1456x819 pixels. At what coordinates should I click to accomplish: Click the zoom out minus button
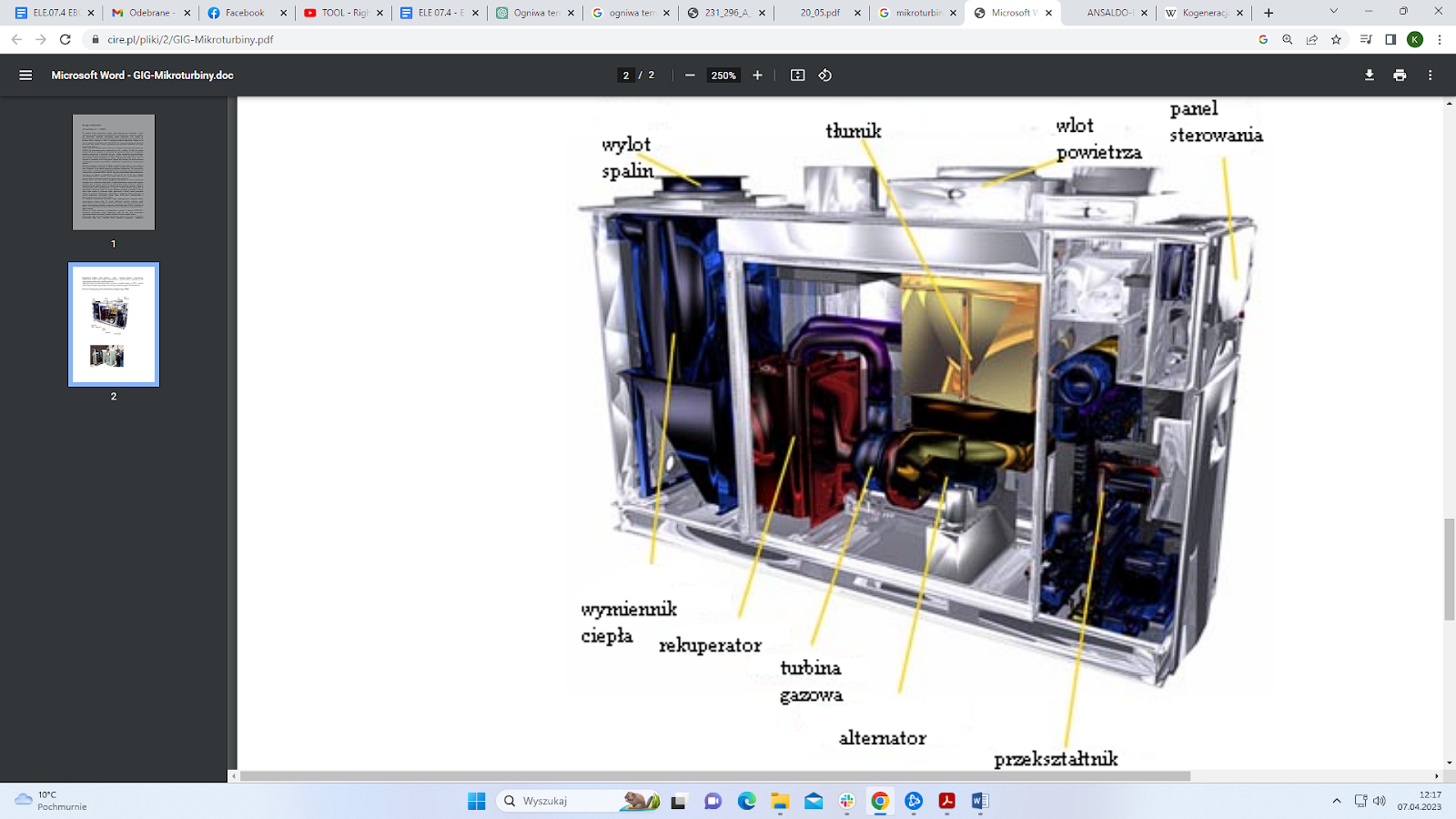point(690,76)
